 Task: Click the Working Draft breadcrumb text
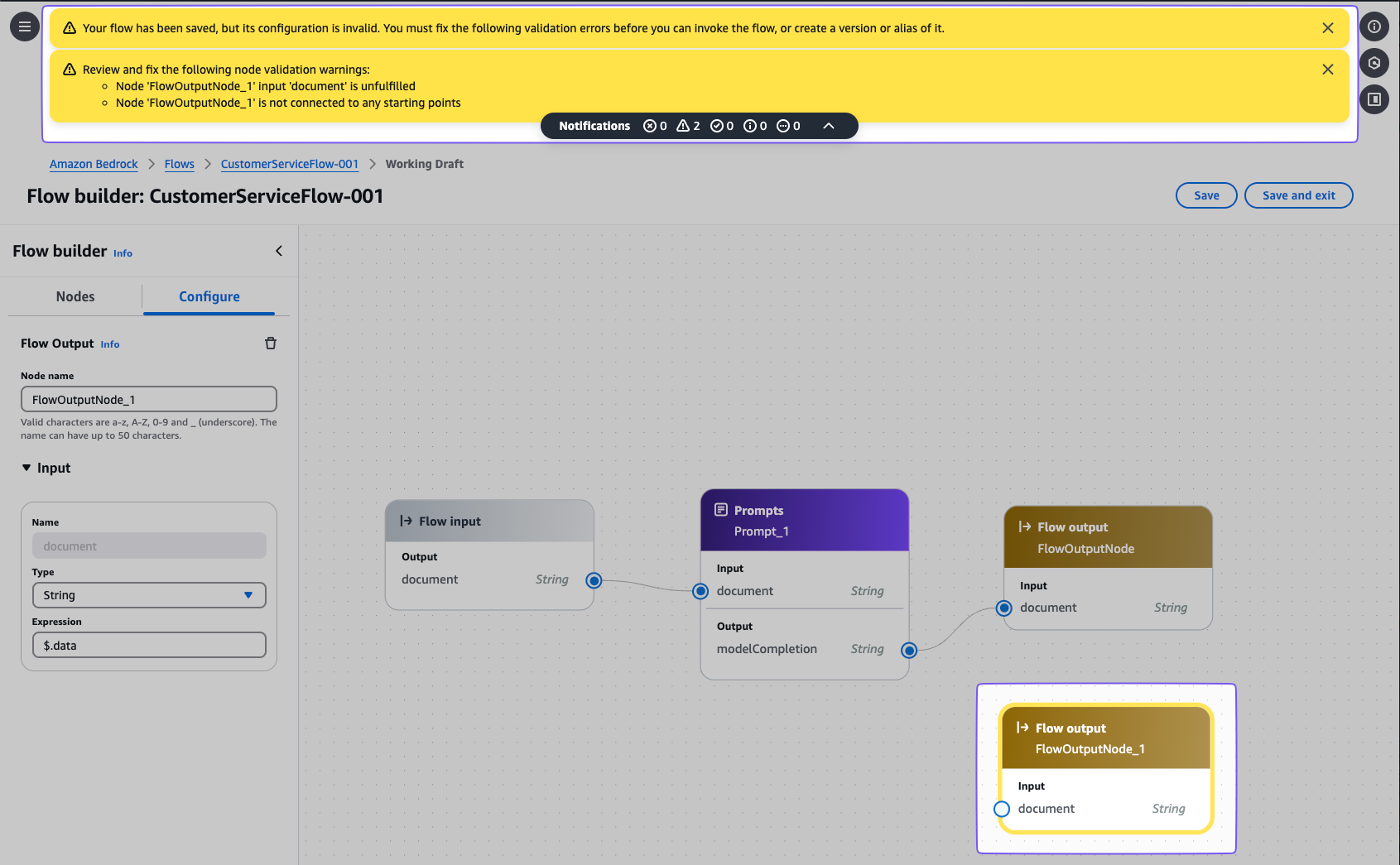click(425, 164)
